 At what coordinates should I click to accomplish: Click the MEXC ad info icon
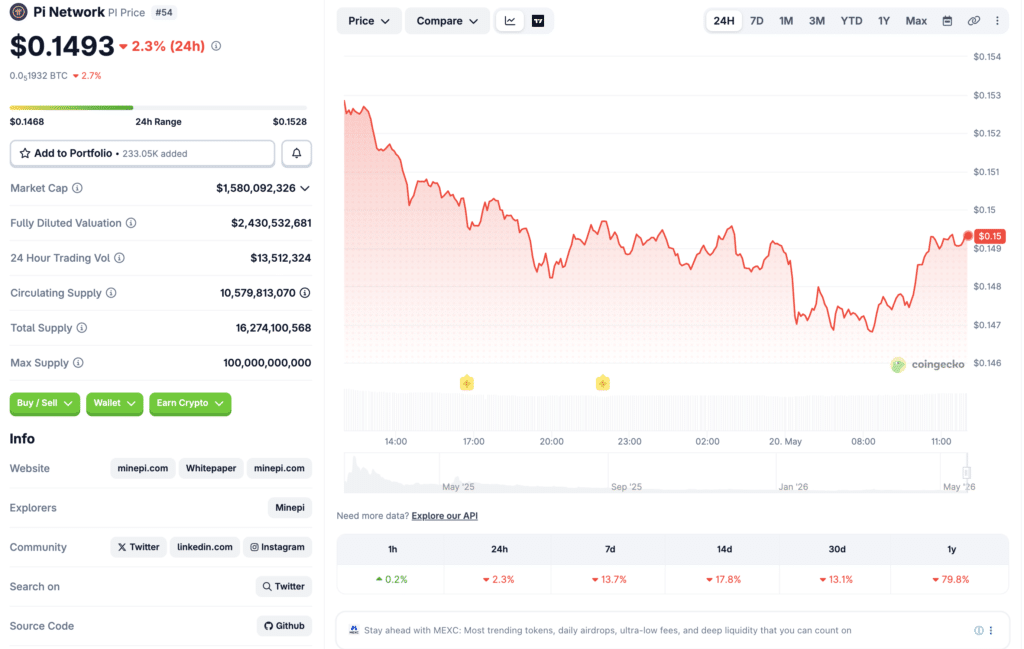(x=979, y=631)
